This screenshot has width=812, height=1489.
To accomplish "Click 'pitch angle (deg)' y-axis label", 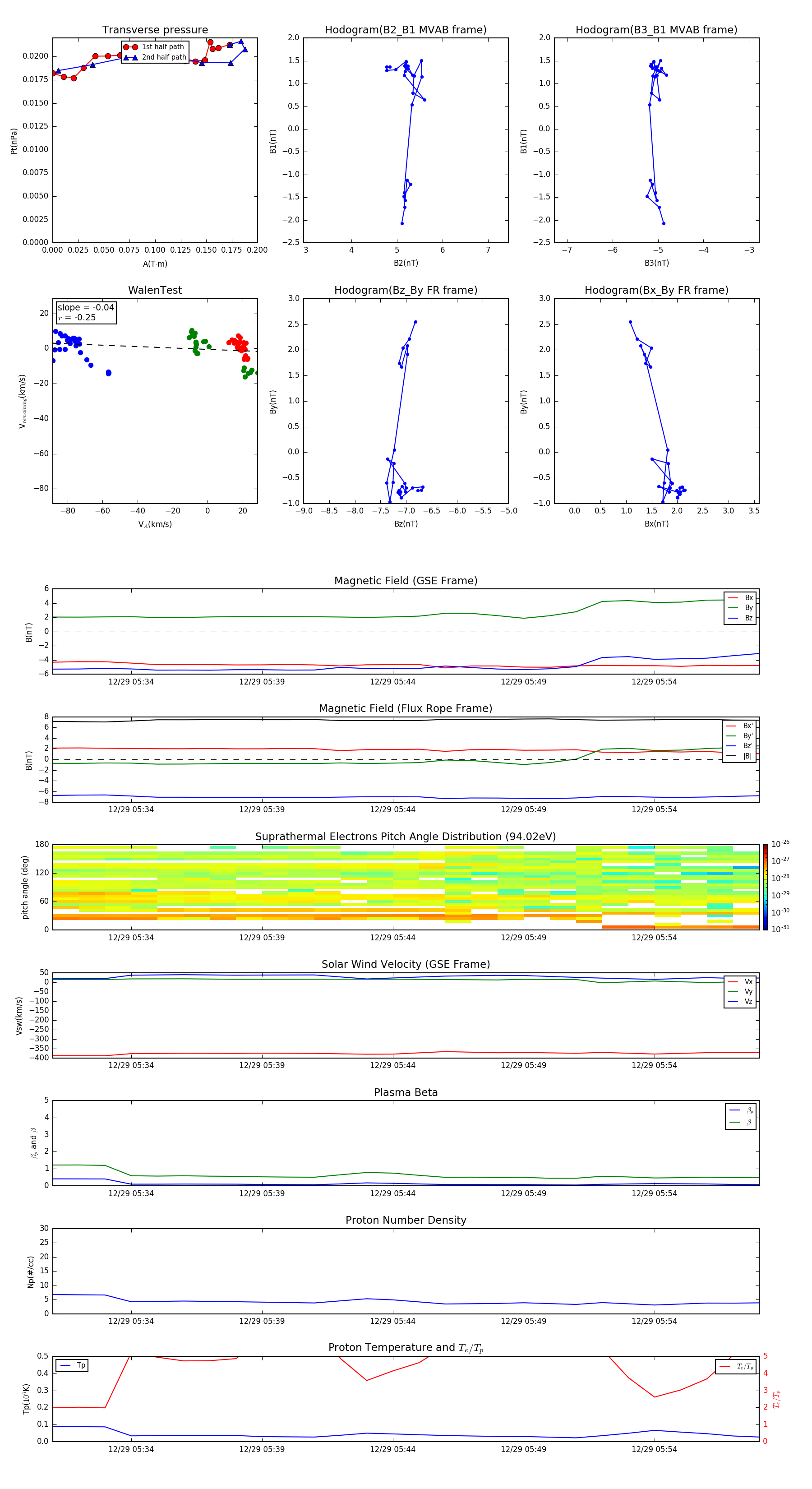I will tap(25, 887).
